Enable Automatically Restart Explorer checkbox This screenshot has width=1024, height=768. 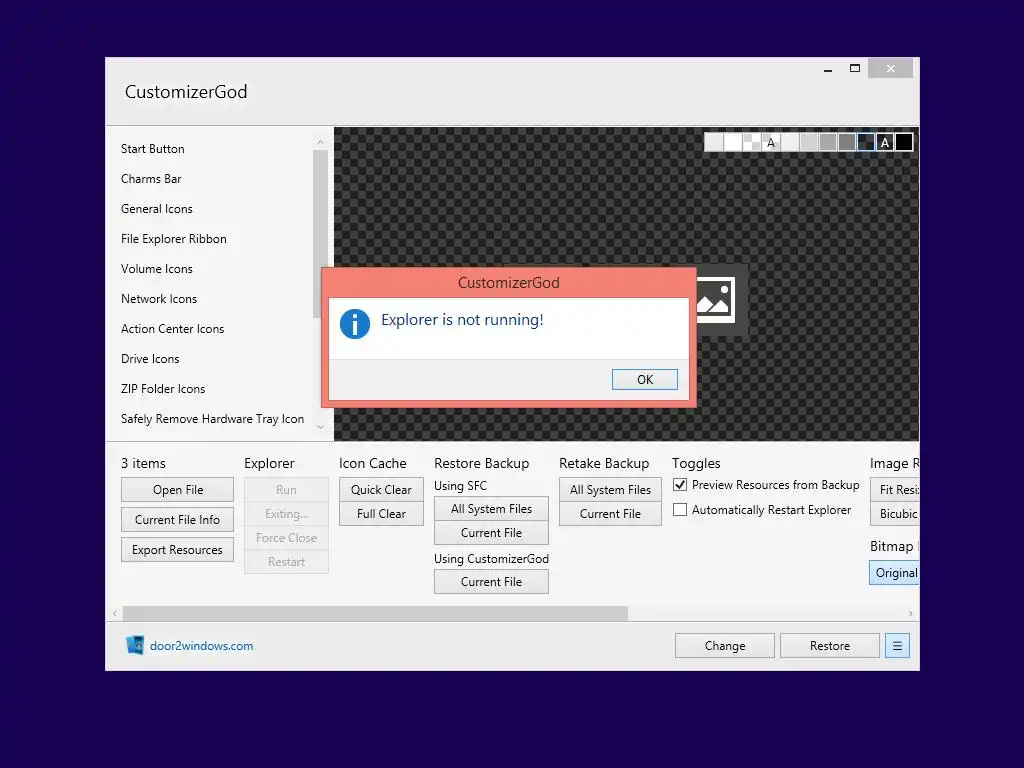[x=680, y=509]
